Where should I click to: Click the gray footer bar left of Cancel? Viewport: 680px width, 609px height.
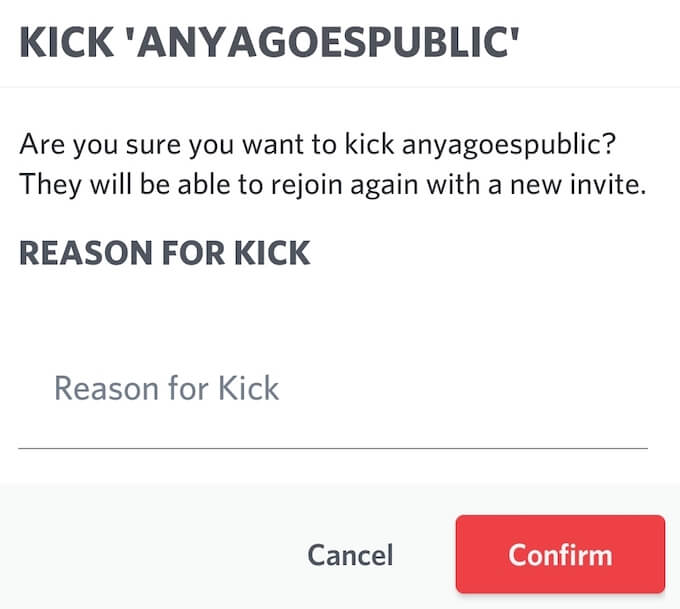pyautogui.click(x=150, y=555)
